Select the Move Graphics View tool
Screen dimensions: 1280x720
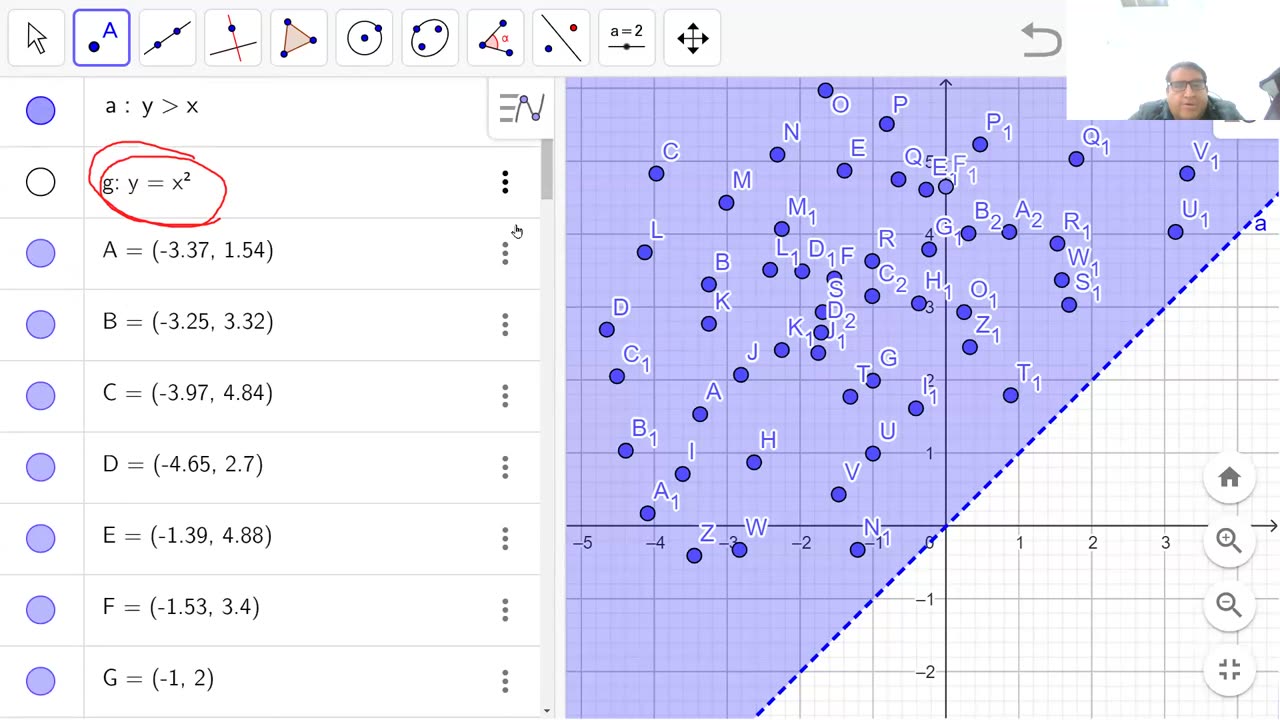pos(692,38)
